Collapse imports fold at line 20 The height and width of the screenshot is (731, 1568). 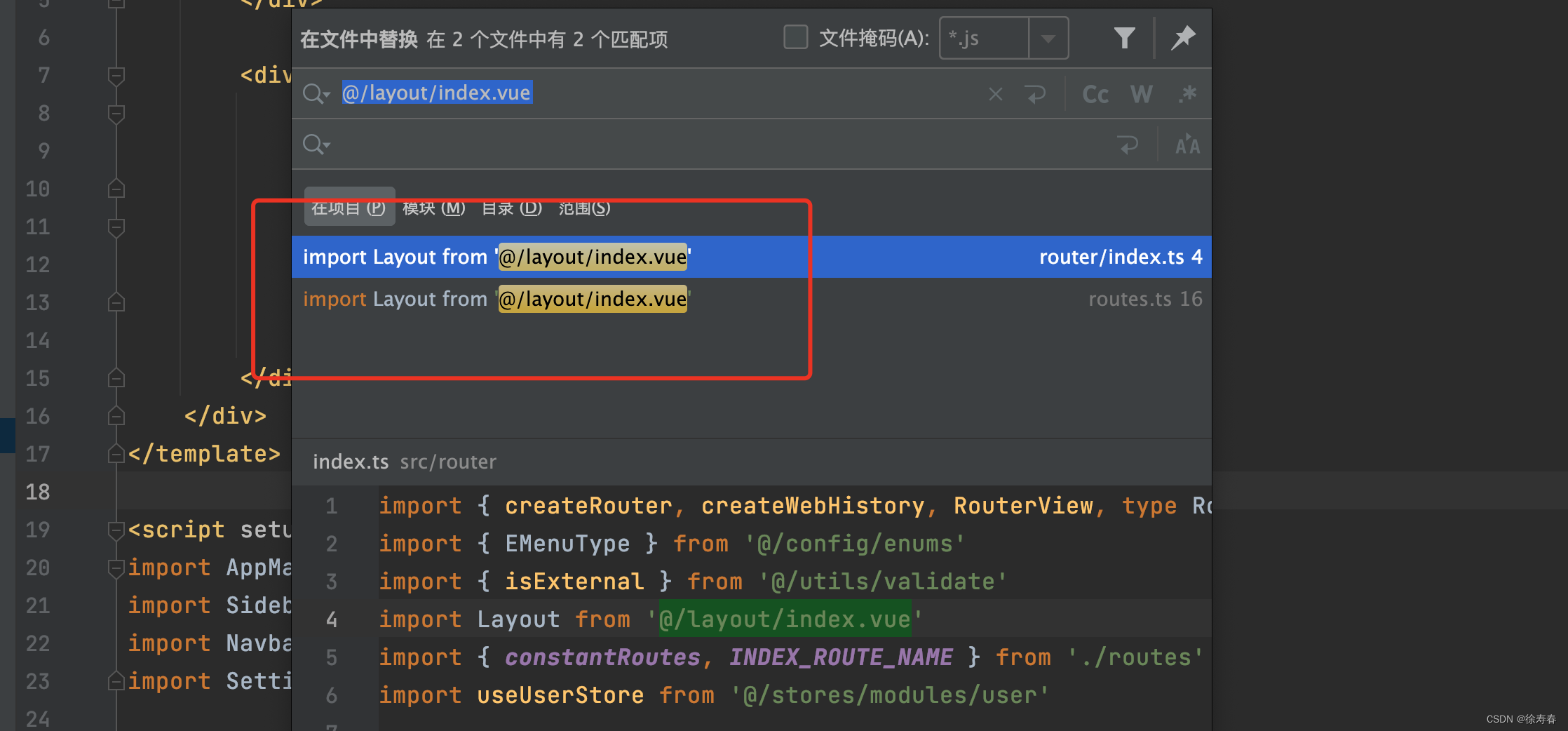pos(116,568)
